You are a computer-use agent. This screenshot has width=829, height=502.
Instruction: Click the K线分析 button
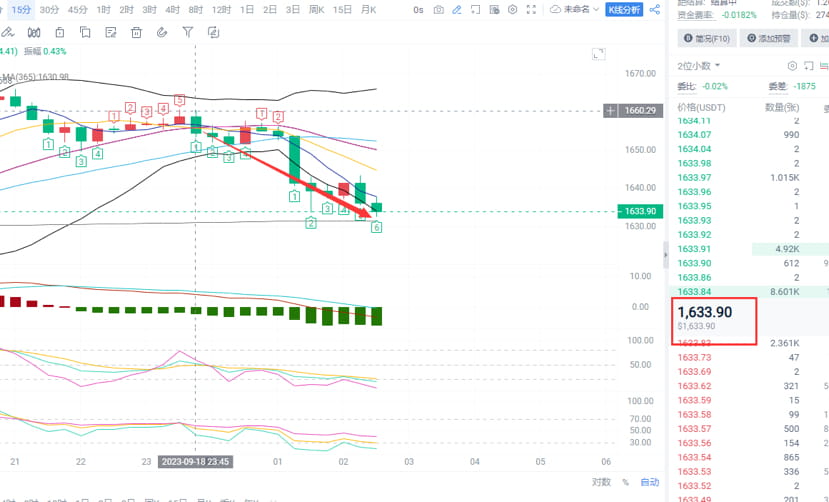[x=624, y=10]
